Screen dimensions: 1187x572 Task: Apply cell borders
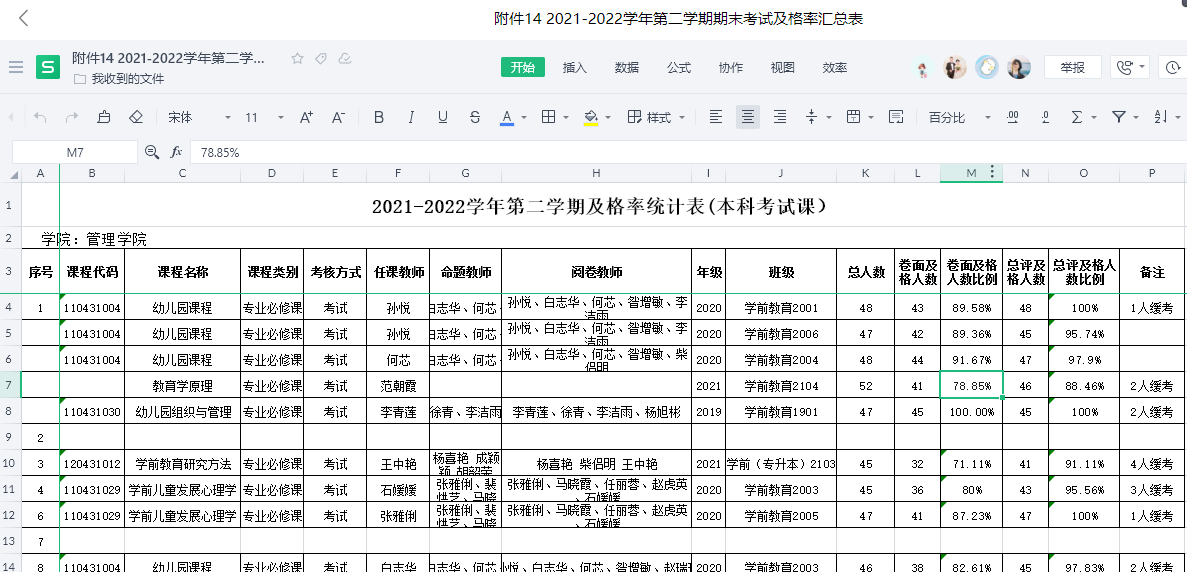coord(549,117)
